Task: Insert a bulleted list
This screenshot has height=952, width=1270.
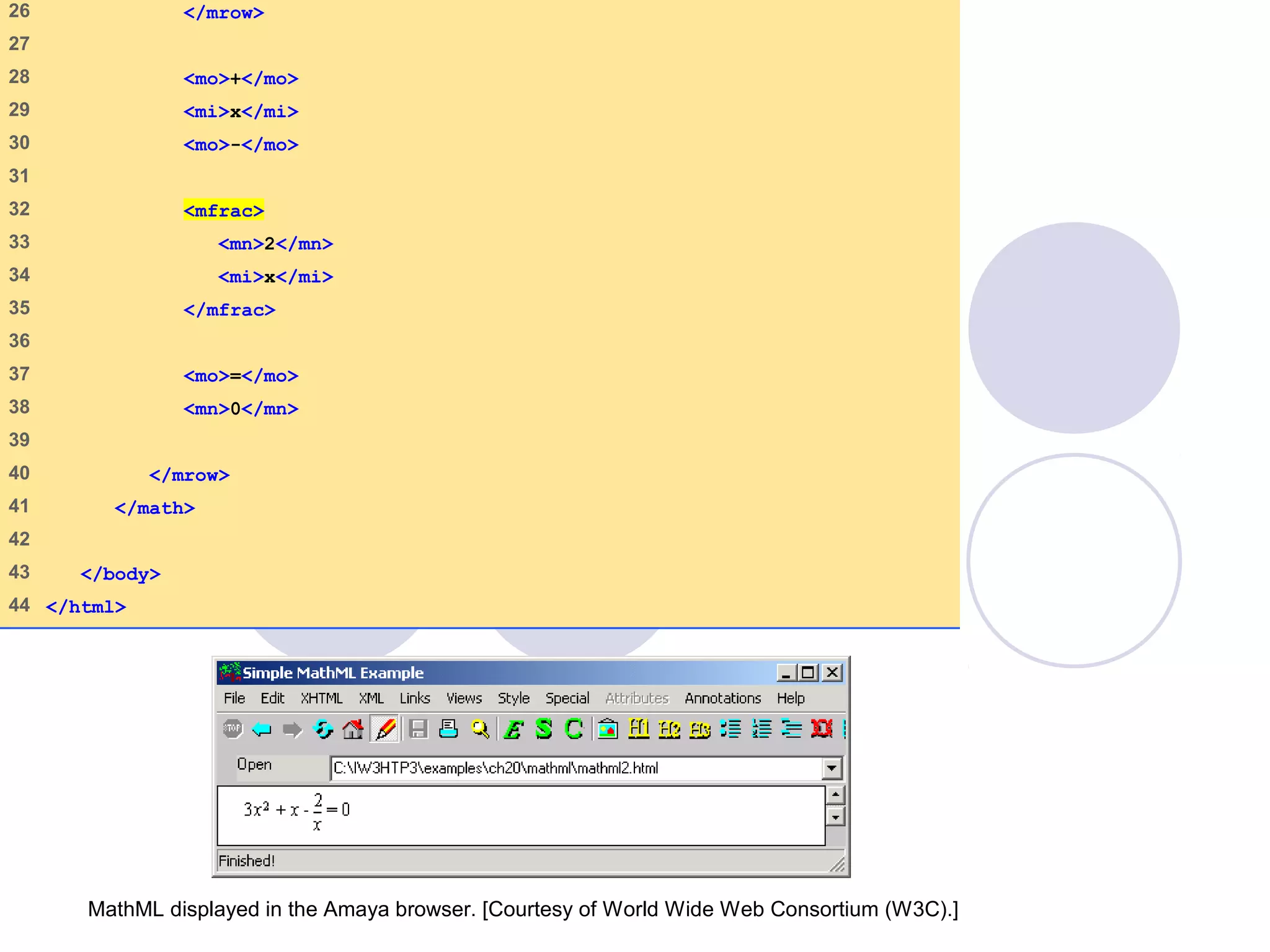Action: 730,729
